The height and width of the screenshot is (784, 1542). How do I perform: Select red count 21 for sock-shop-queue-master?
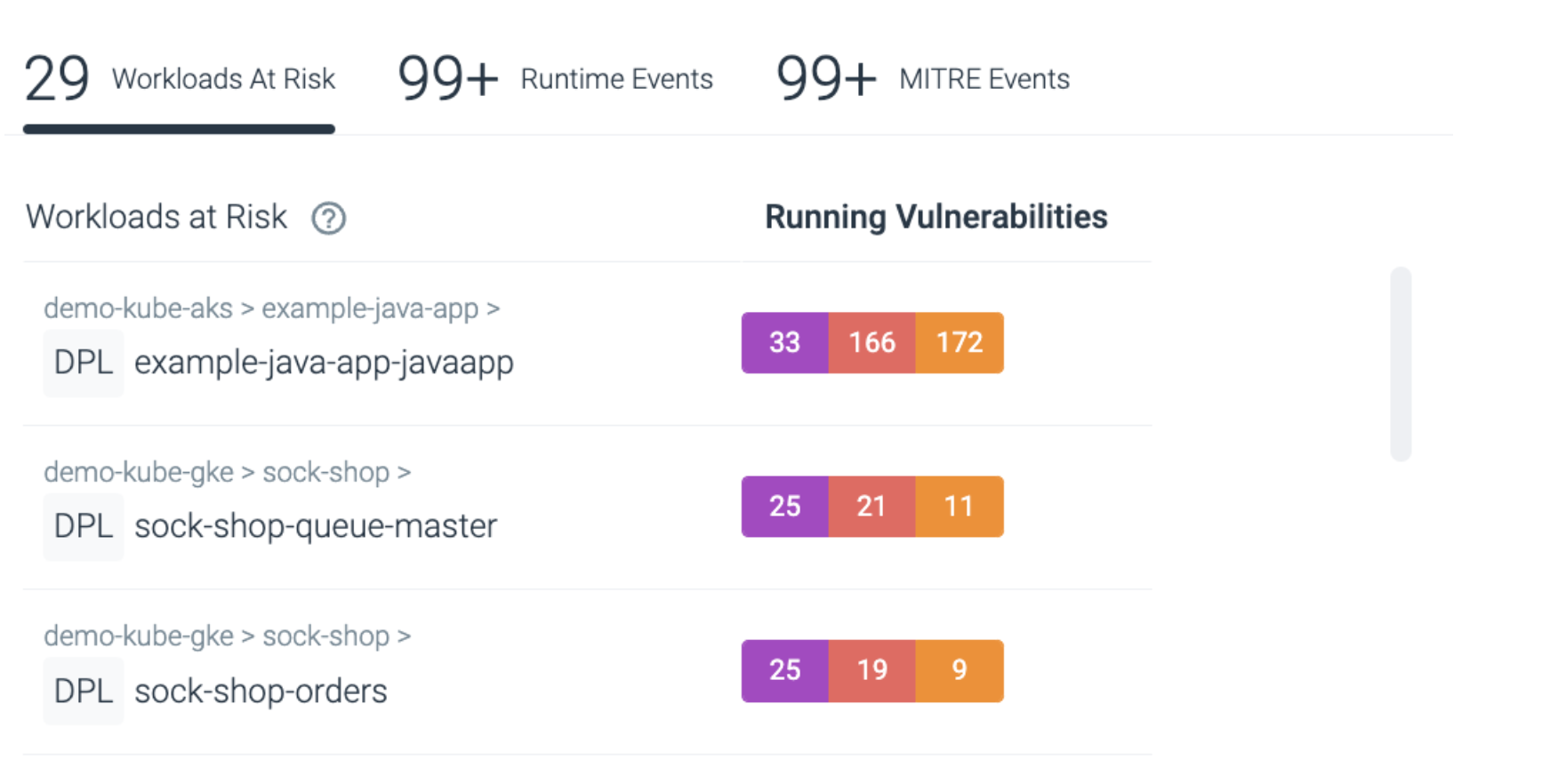[x=872, y=507]
